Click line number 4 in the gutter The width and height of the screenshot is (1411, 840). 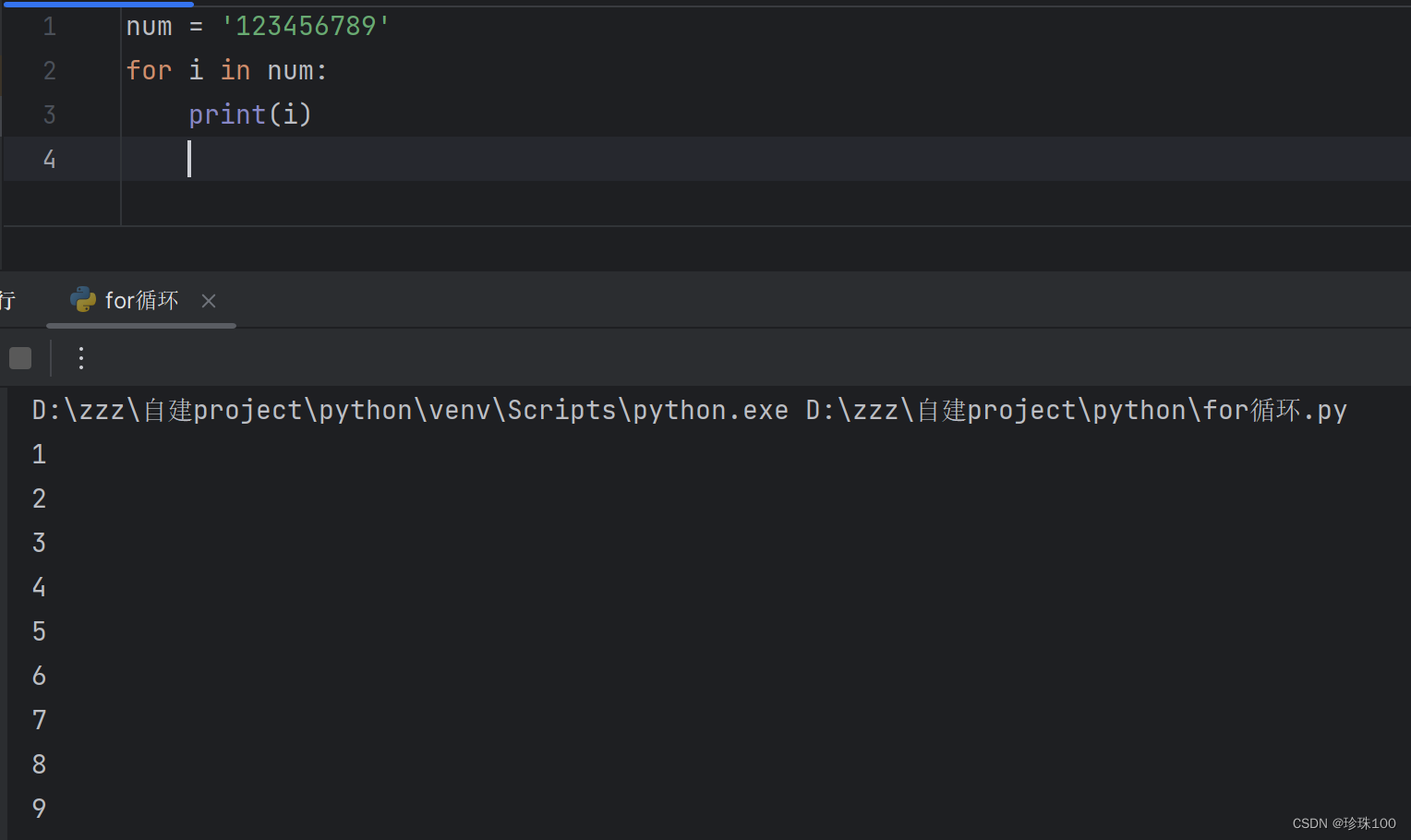tap(50, 160)
